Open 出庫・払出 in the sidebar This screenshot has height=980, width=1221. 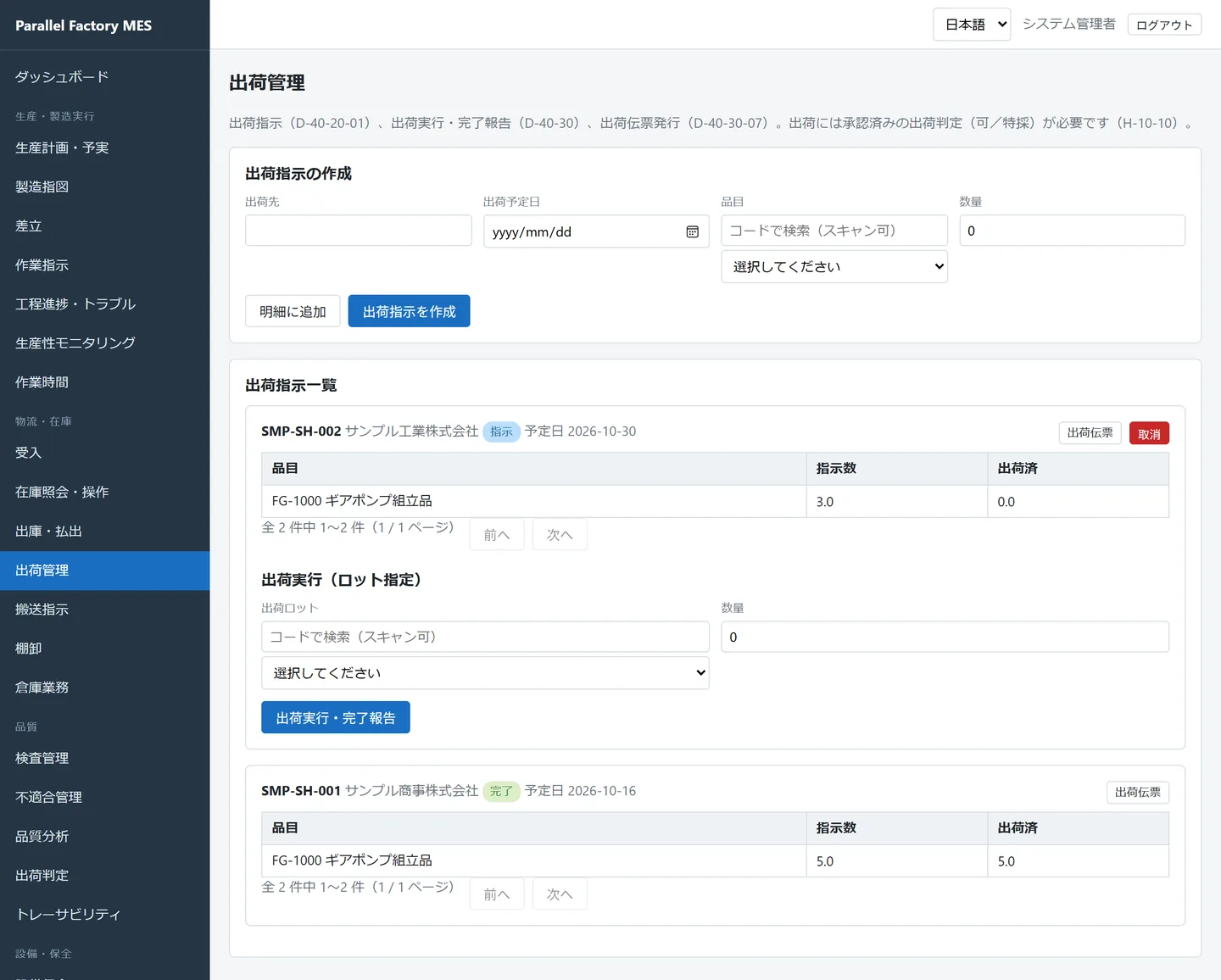tap(105, 531)
